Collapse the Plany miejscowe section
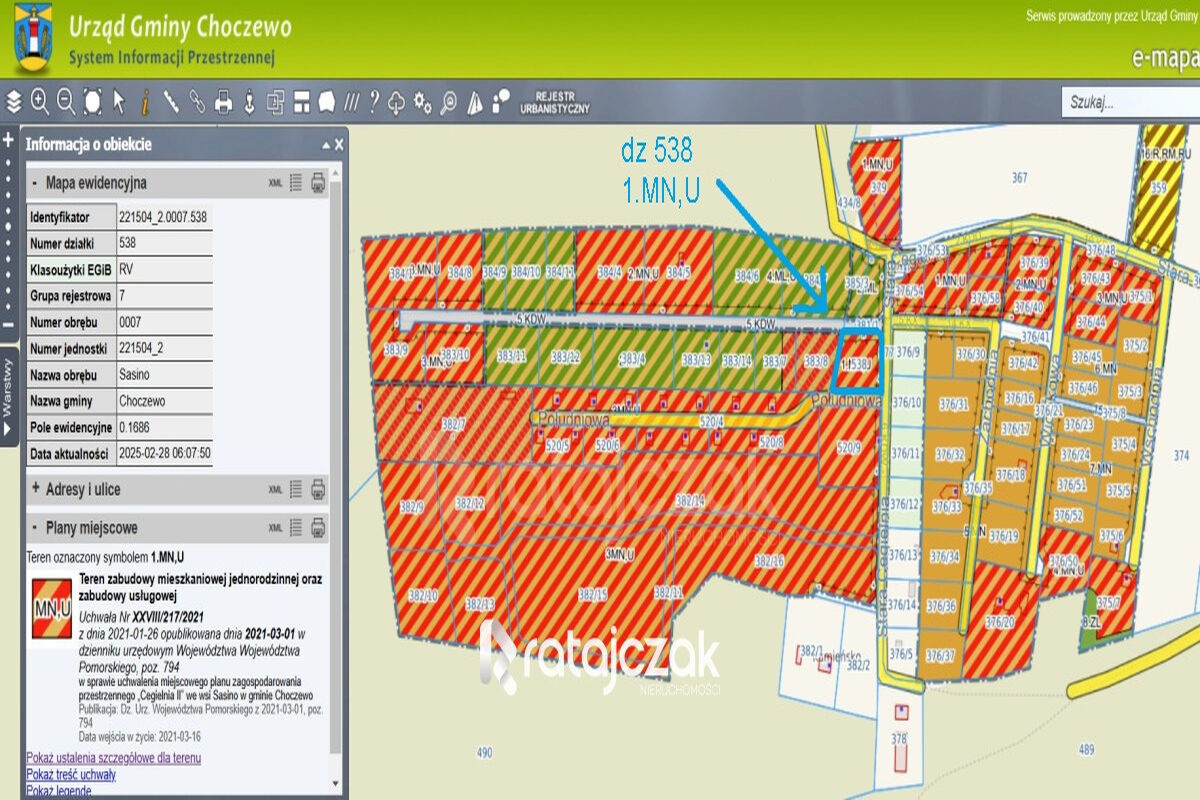The height and width of the screenshot is (800, 1200). point(36,528)
